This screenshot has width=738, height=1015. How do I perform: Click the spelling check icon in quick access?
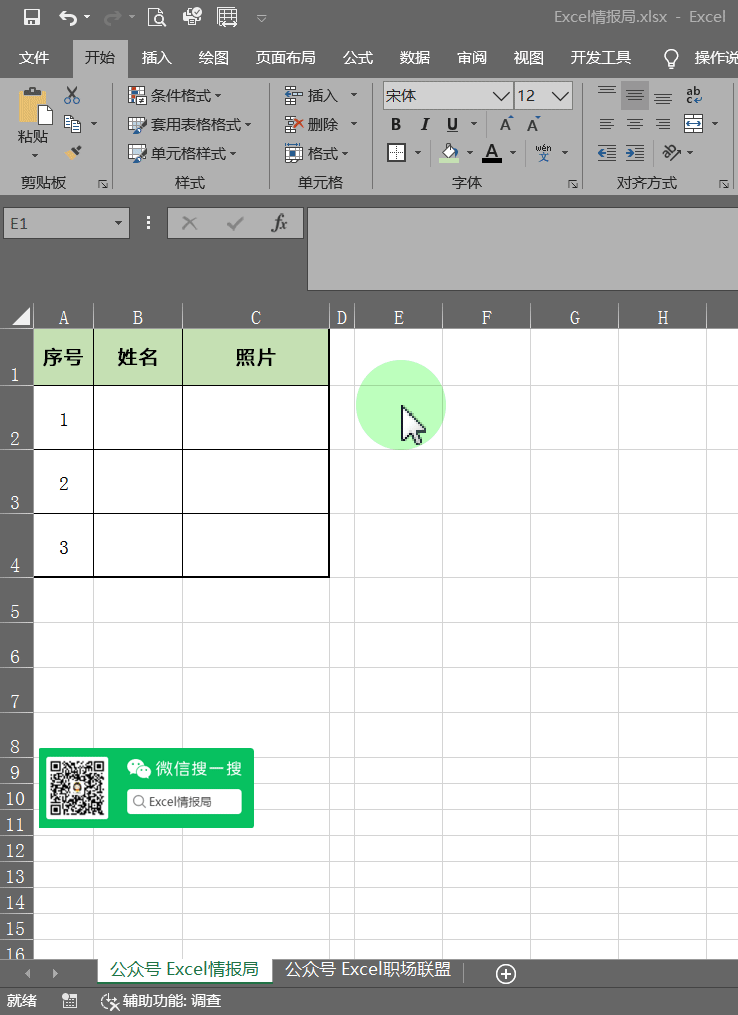192,17
